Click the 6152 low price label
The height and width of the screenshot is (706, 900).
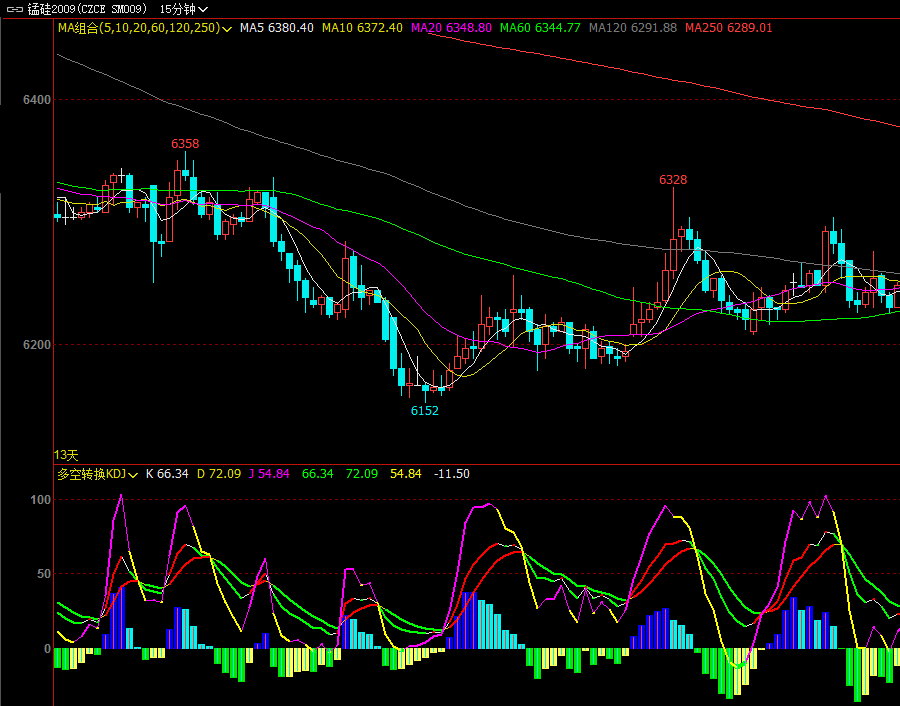point(425,410)
